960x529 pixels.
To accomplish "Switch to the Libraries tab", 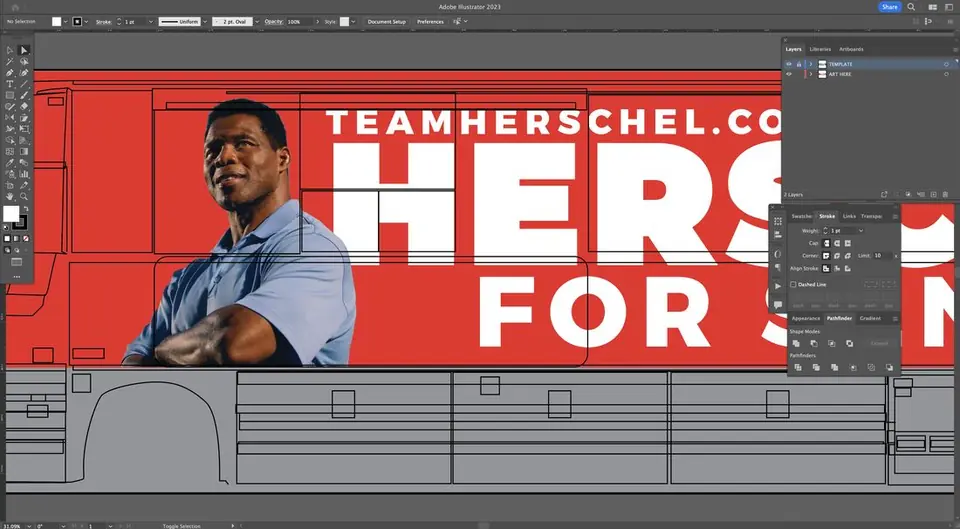I will tap(820, 49).
